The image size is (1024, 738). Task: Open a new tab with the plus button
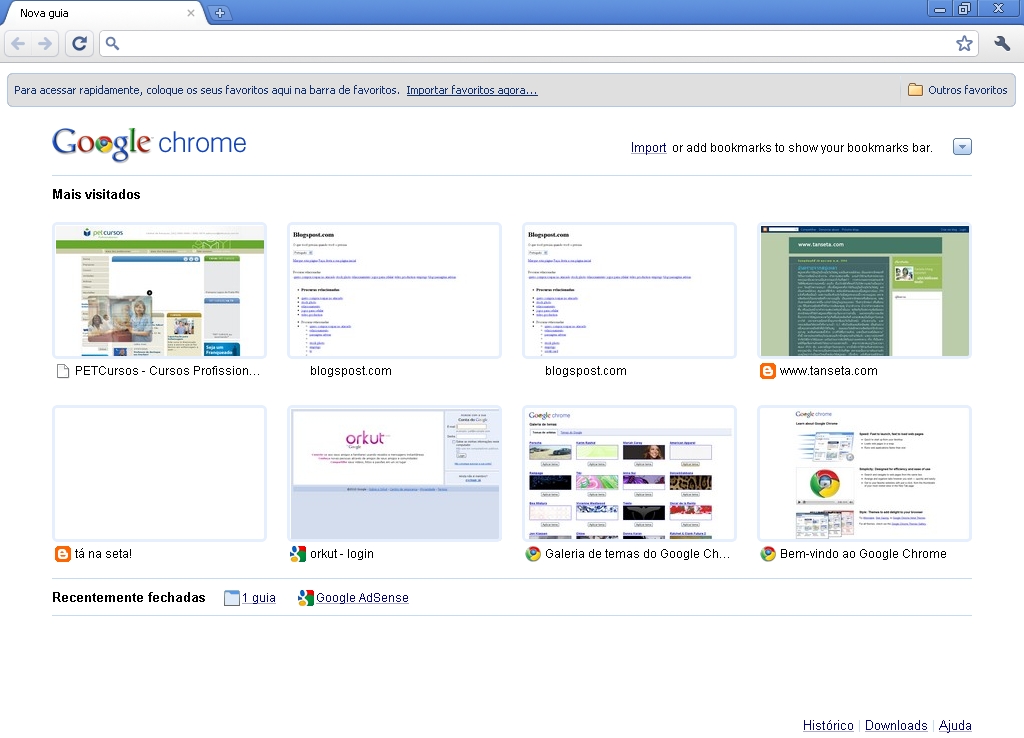220,12
